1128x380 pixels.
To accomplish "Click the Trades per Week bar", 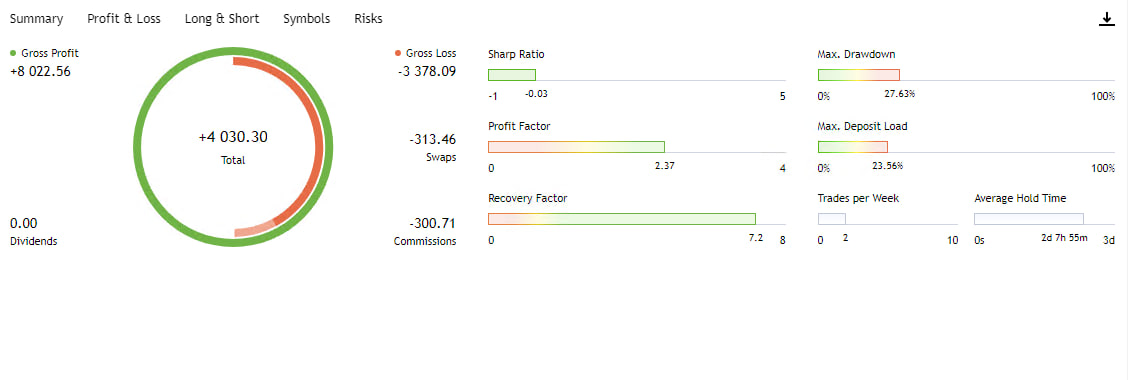I will click(x=832, y=219).
